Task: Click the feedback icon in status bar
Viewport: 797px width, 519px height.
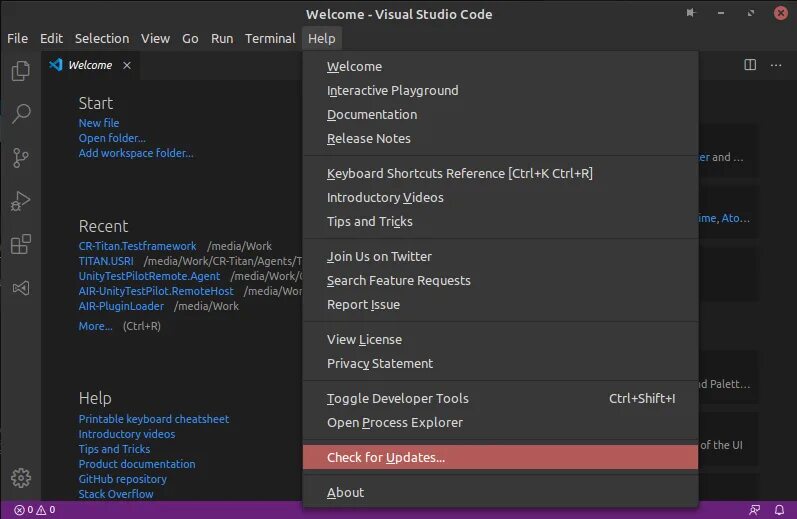Action: coord(754,510)
